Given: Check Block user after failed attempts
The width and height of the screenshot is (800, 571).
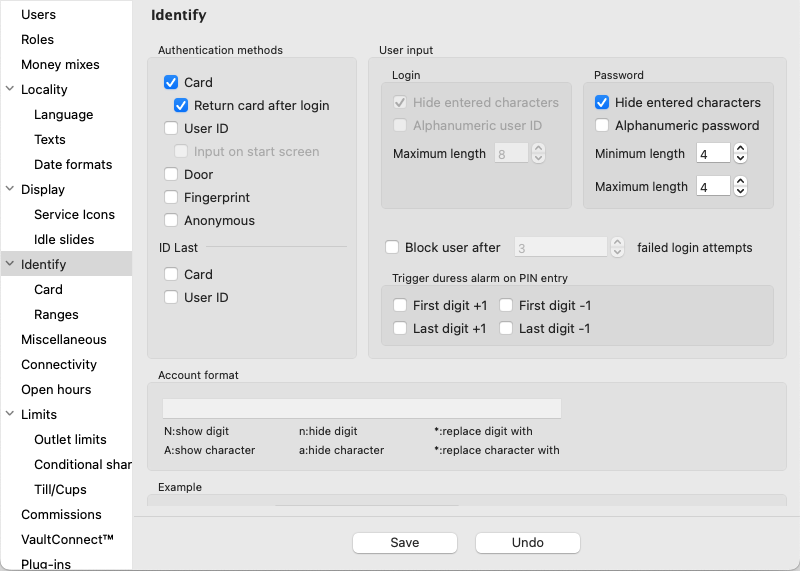Looking at the screenshot, I should pos(392,248).
